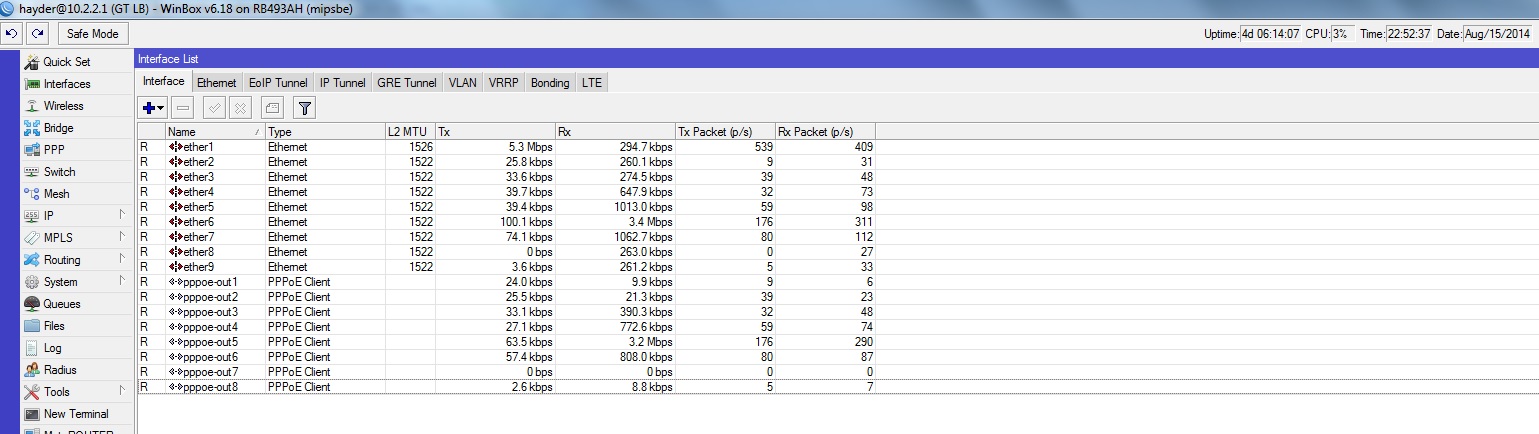1539x434 pixels.
Task: Expand the Routing submenu
Action: (x=78, y=260)
